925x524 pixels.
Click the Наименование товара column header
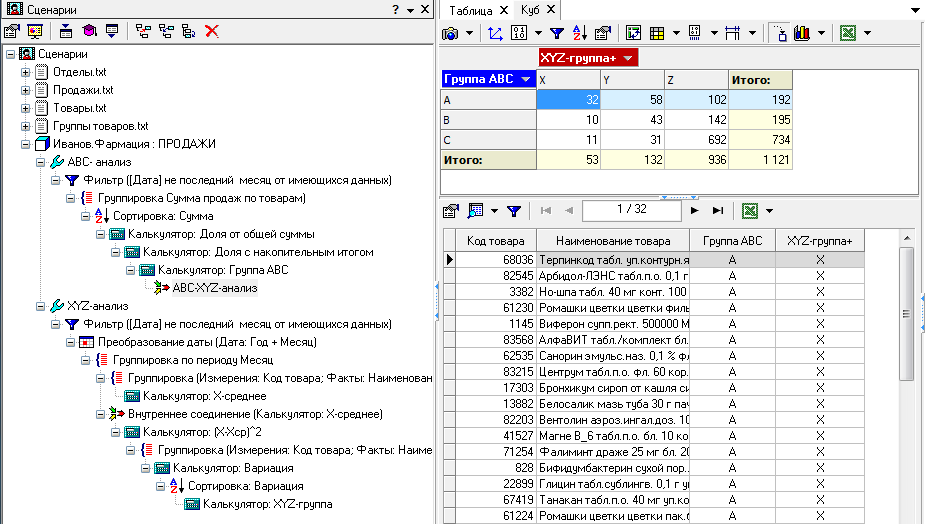tap(613, 241)
